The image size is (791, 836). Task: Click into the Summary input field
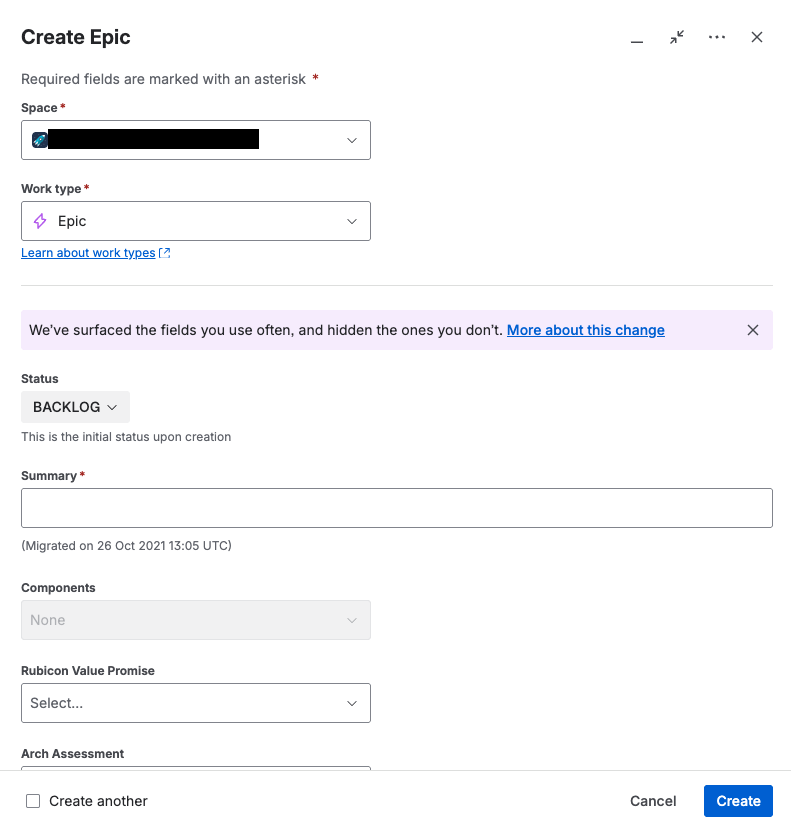click(397, 508)
